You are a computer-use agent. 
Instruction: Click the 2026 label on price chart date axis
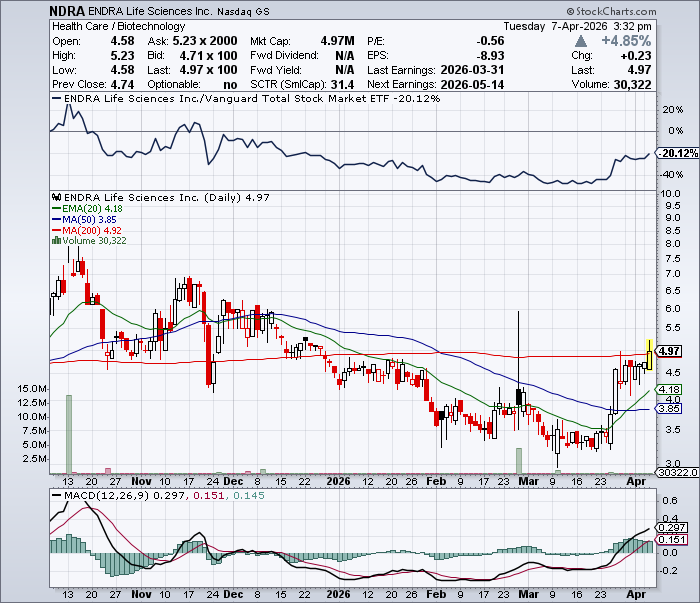point(338,482)
